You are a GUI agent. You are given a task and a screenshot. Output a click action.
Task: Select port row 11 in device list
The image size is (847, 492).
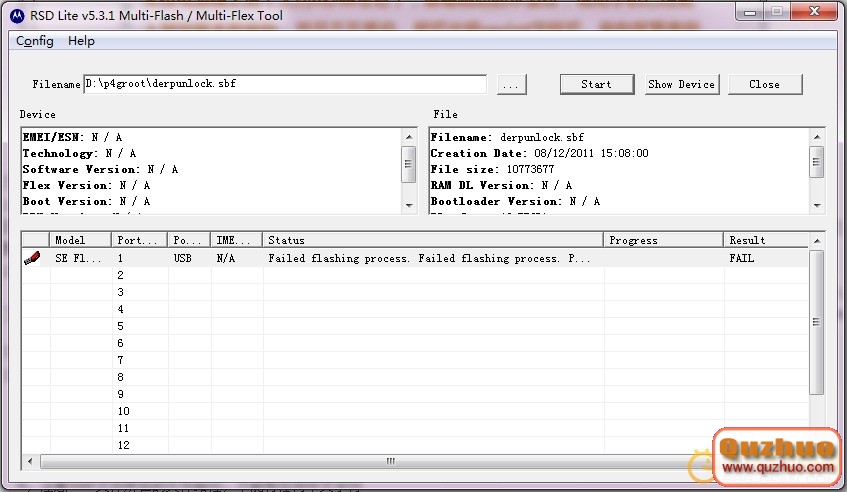[415, 428]
